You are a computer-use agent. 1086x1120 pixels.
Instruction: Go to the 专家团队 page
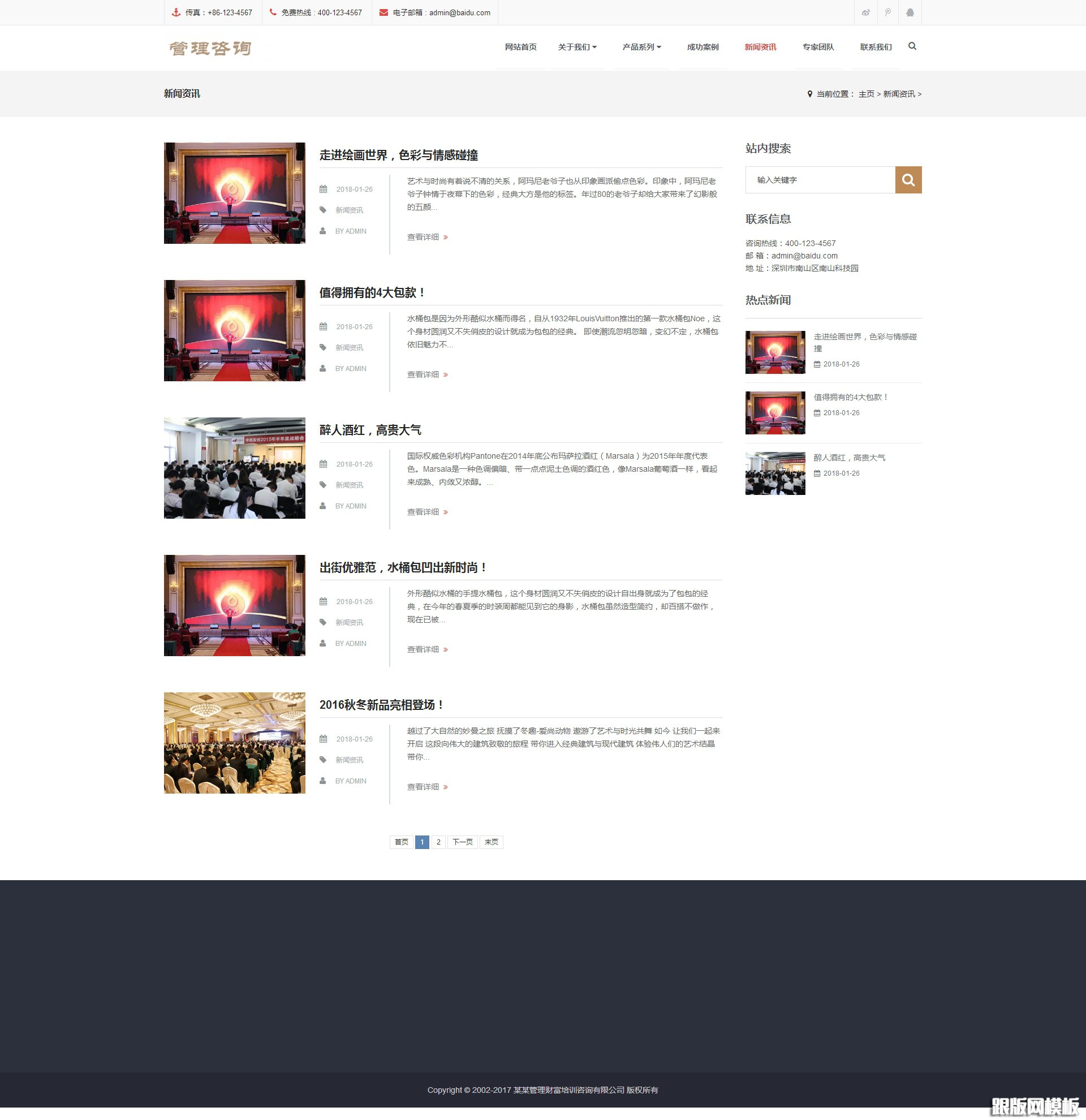coord(817,47)
